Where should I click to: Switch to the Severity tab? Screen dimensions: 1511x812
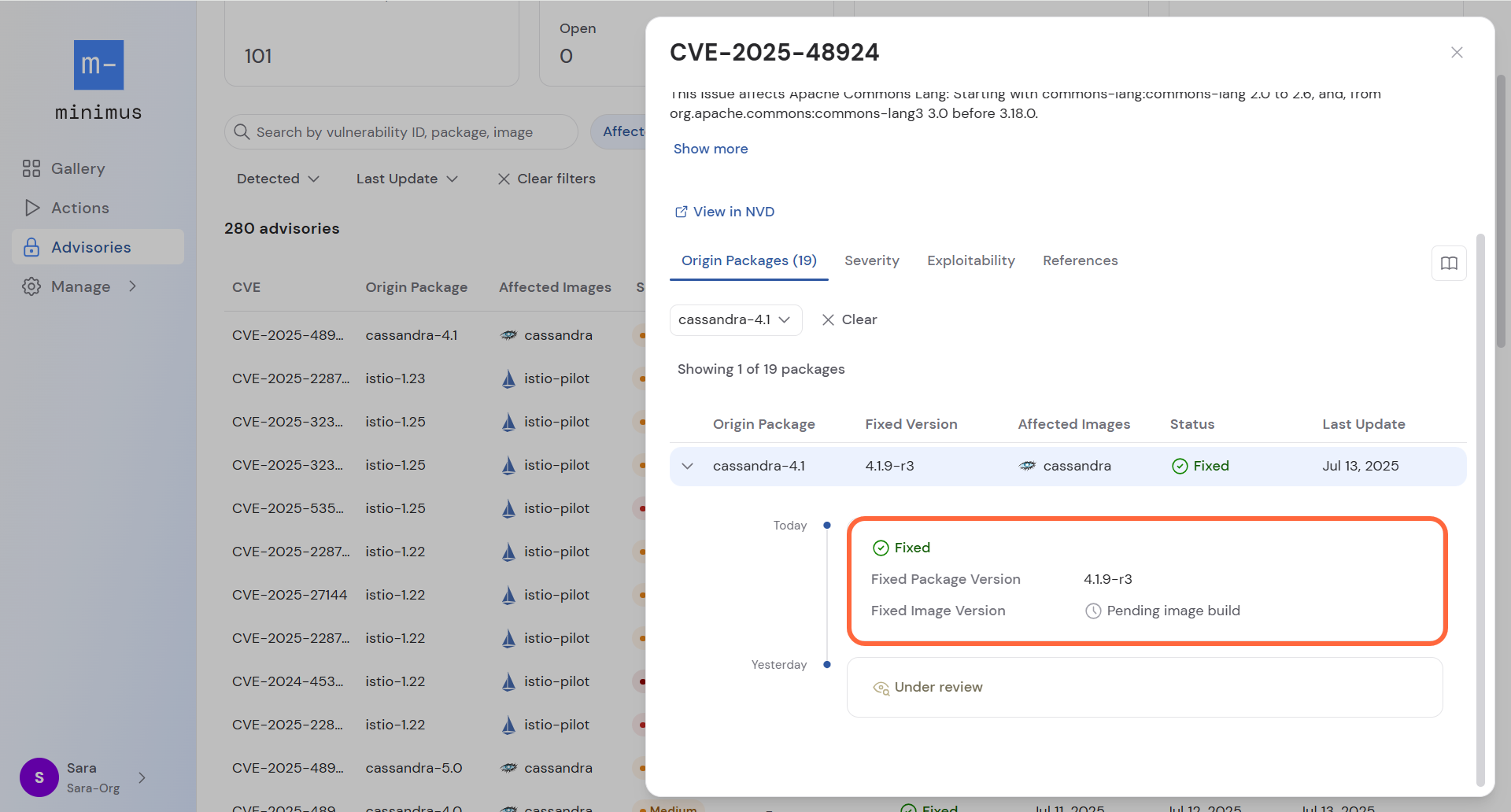click(872, 260)
